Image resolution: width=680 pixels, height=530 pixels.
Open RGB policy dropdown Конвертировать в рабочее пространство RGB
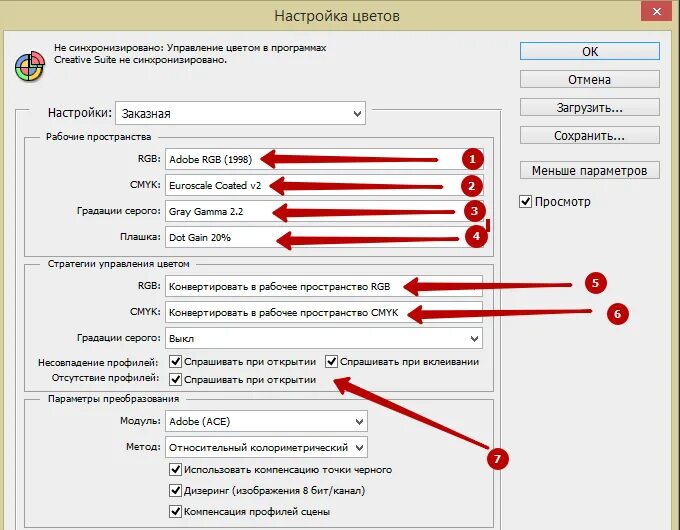324,286
